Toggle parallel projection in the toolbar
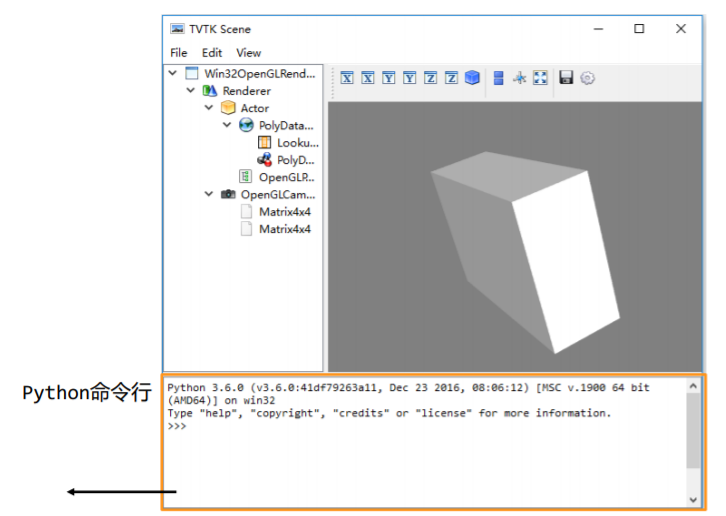This screenshot has height=516, width=726. [498, 78]
